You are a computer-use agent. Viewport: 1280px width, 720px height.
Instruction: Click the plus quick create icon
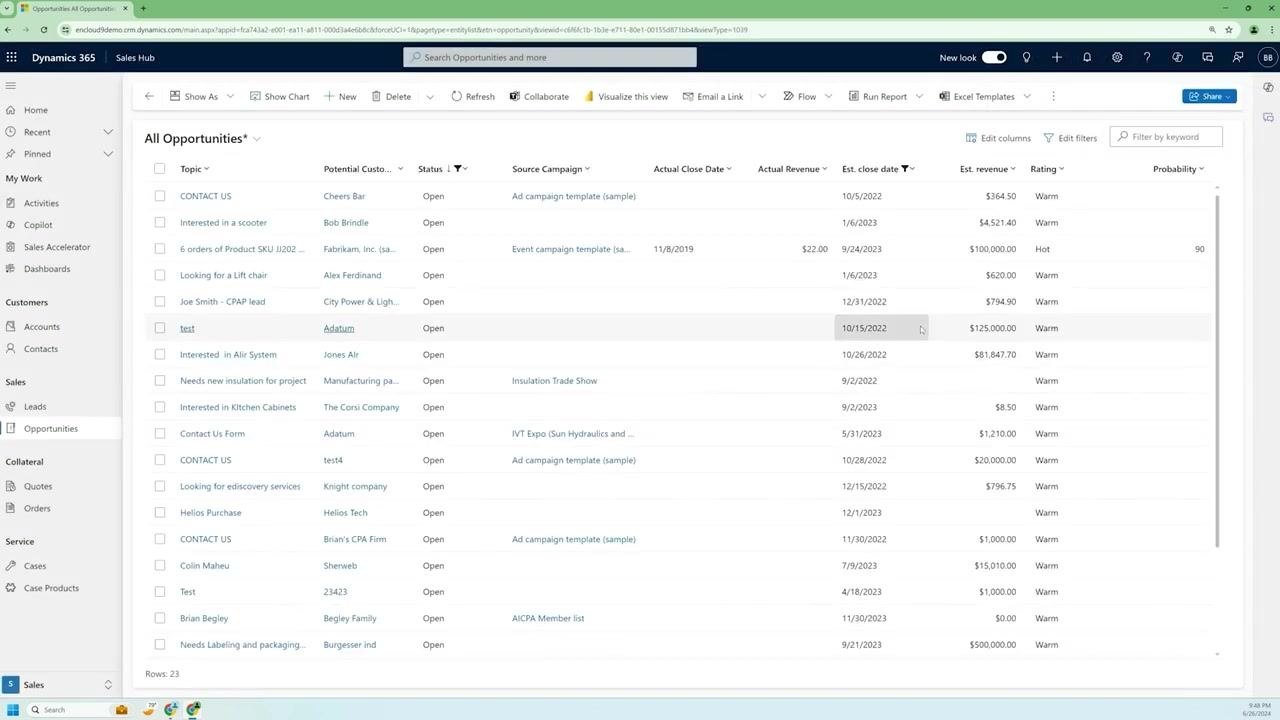click(1056, 57)
